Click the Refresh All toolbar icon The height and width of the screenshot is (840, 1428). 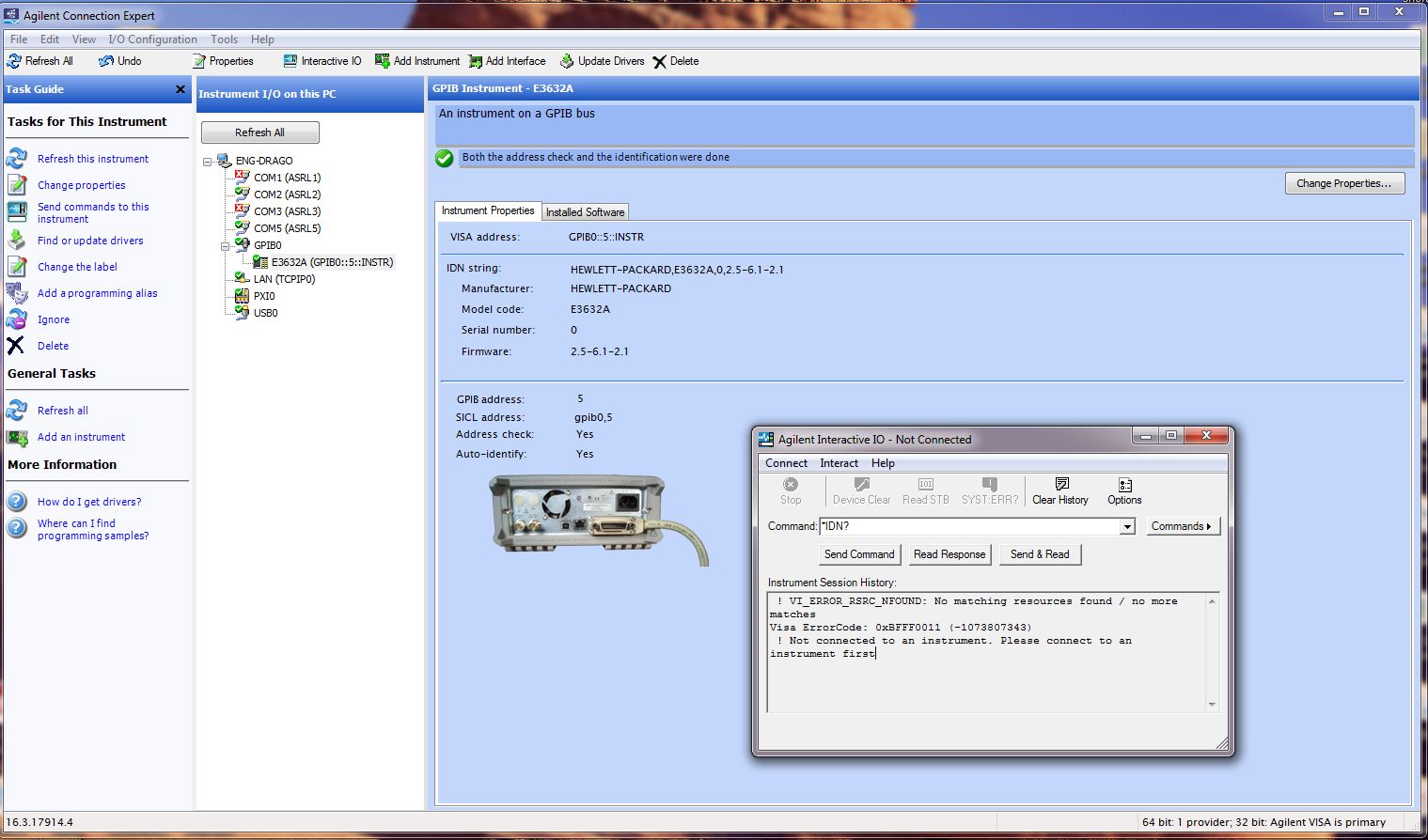tap(14, 61)
